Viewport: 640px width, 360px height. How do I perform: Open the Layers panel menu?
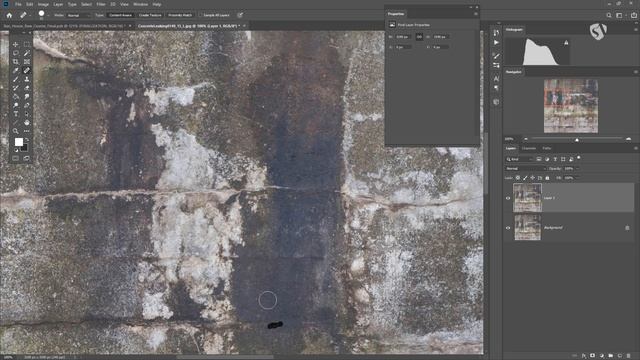(x=636, y=149)
